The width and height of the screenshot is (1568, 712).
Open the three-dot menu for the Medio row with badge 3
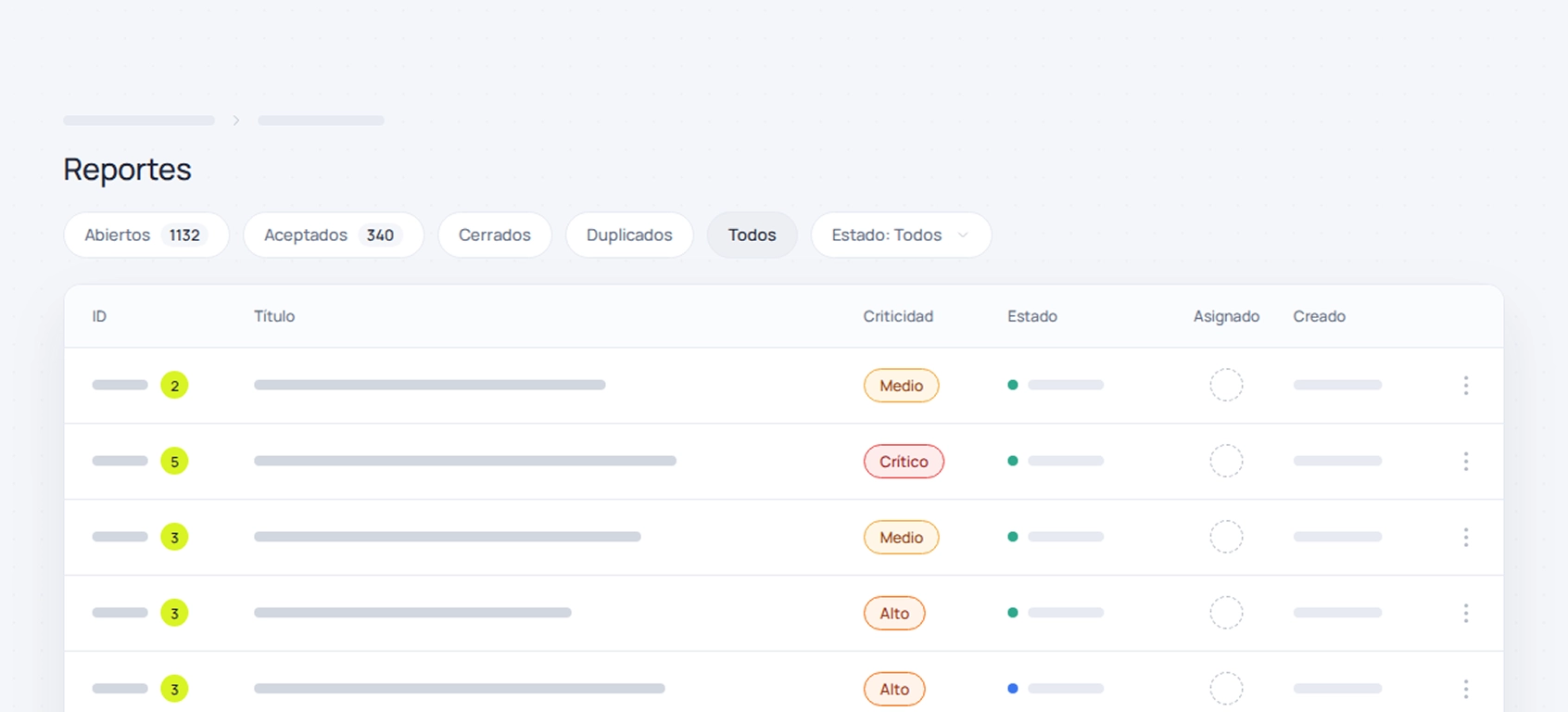coord(1465,537)
